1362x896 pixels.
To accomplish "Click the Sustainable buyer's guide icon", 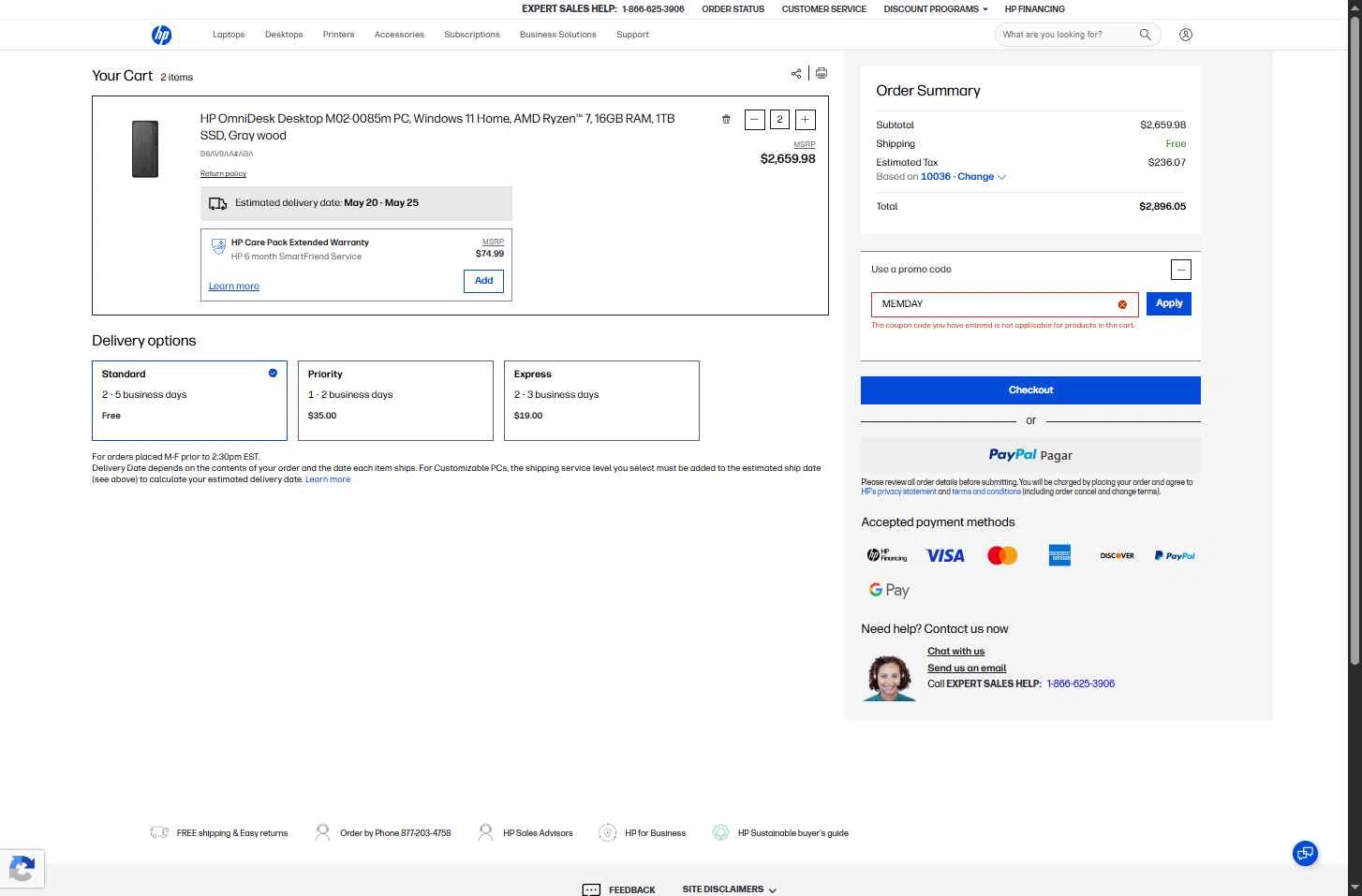I will point(720,832).
